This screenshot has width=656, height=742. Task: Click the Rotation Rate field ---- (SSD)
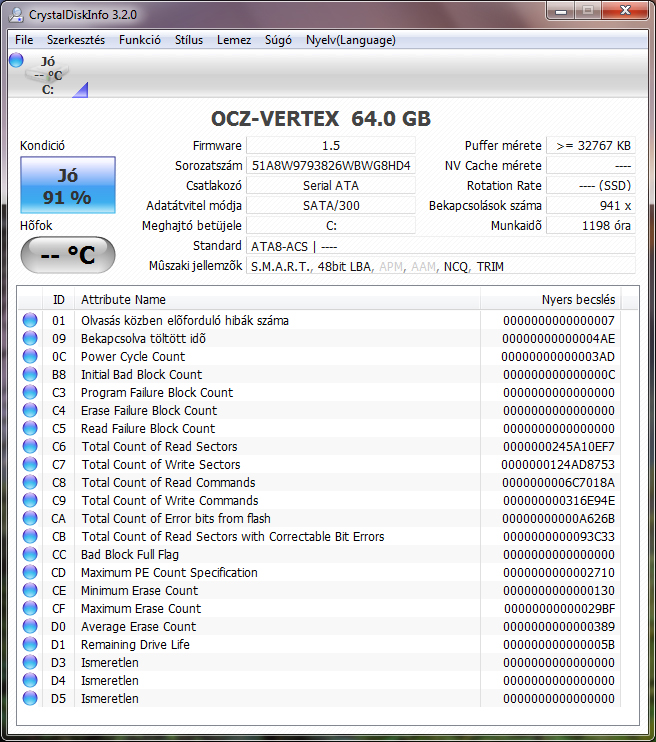click(591, 186)
